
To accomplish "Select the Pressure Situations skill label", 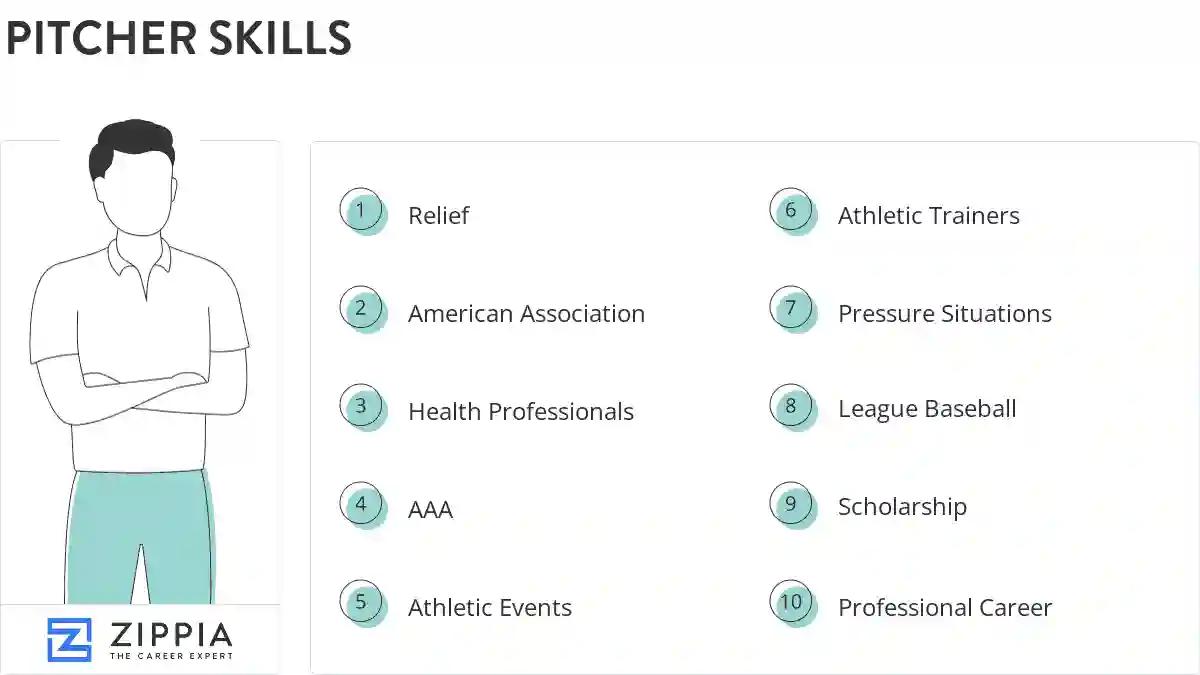I will click(x=944, y=314).
